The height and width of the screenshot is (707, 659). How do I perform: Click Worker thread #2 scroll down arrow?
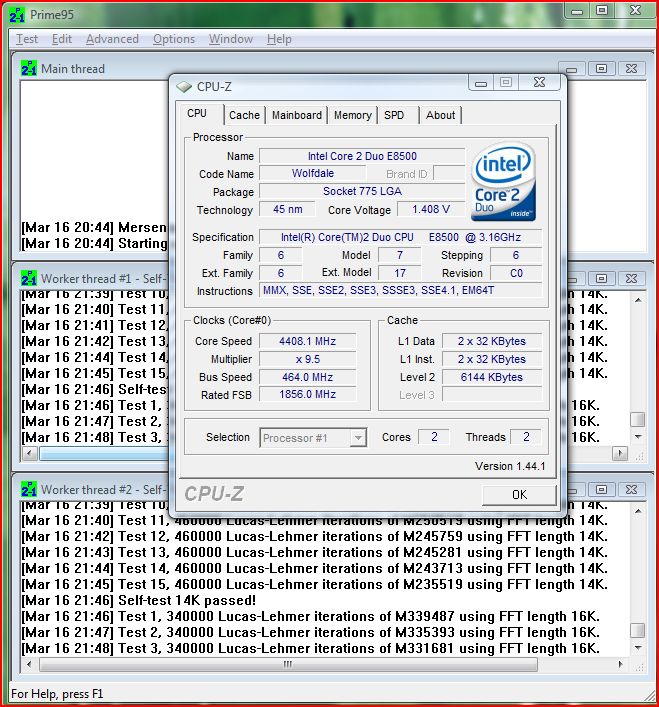point(638,647)
